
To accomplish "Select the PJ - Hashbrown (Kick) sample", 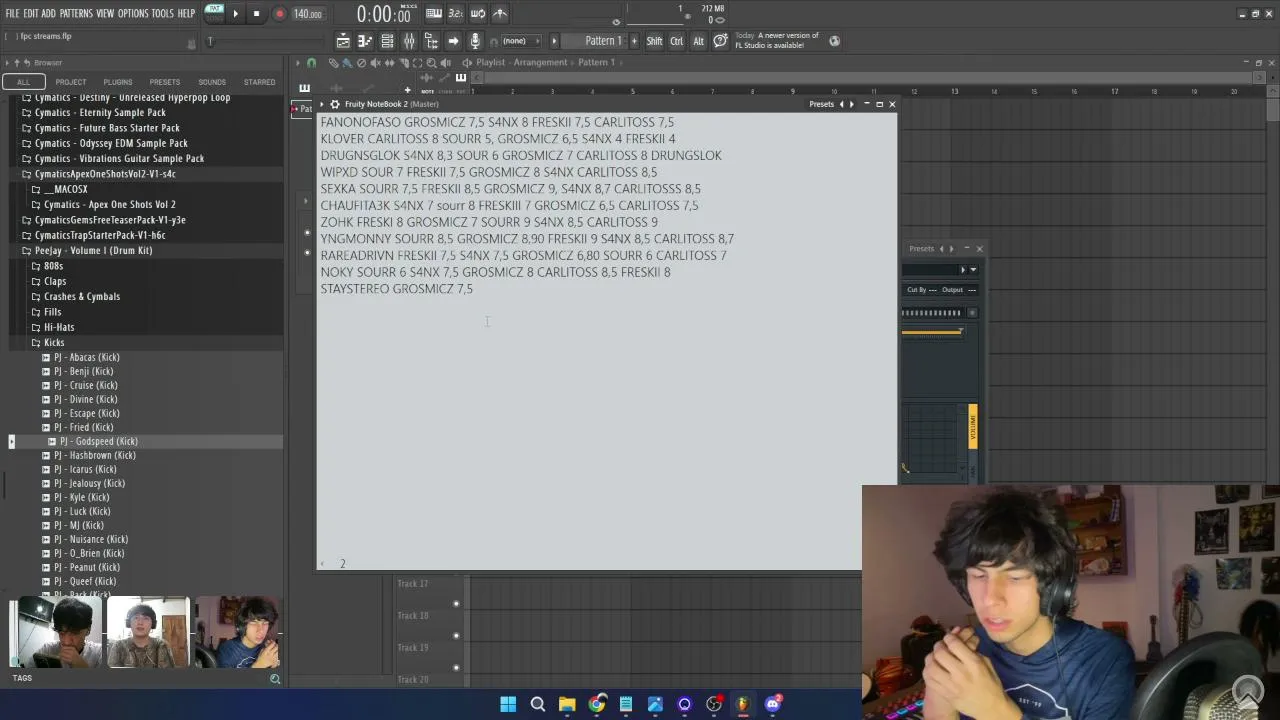I will 95,455.
